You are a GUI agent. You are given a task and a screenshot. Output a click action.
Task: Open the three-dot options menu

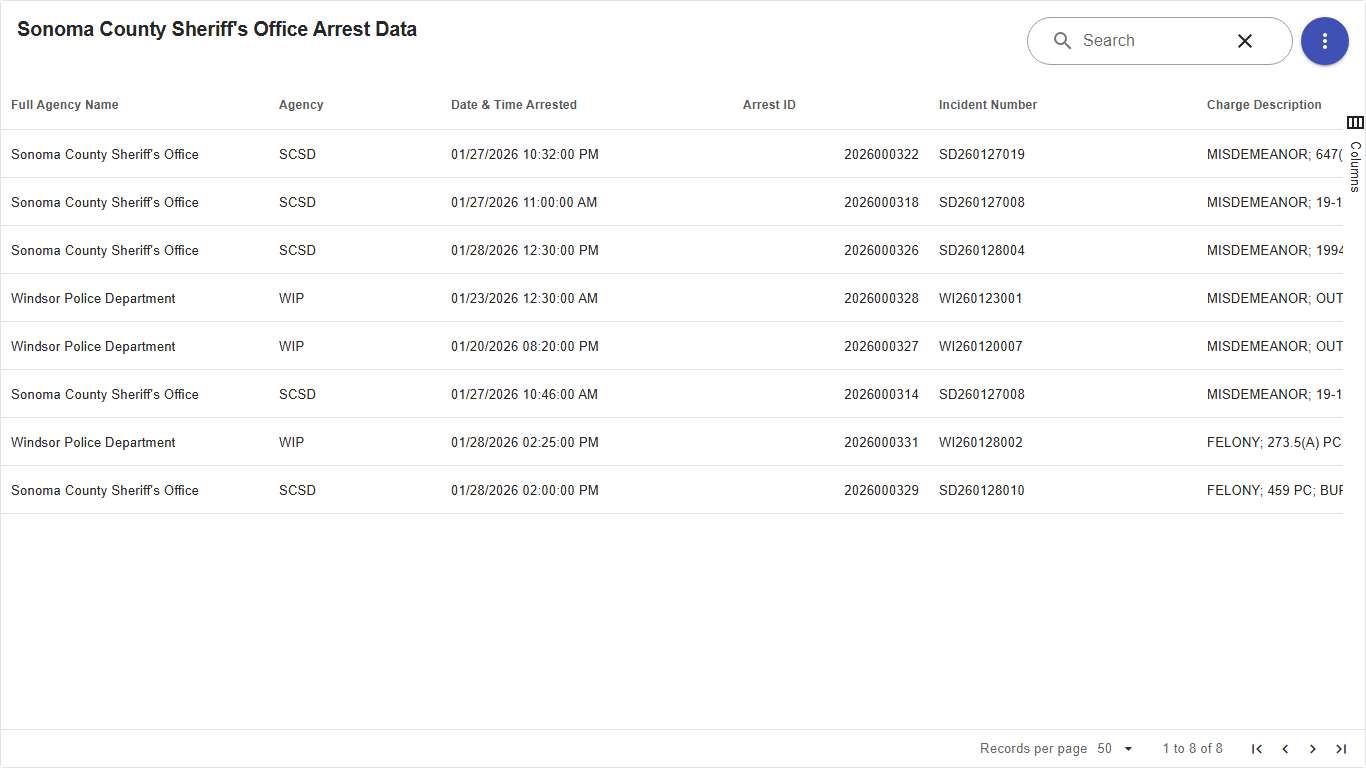coord(1325,41)
